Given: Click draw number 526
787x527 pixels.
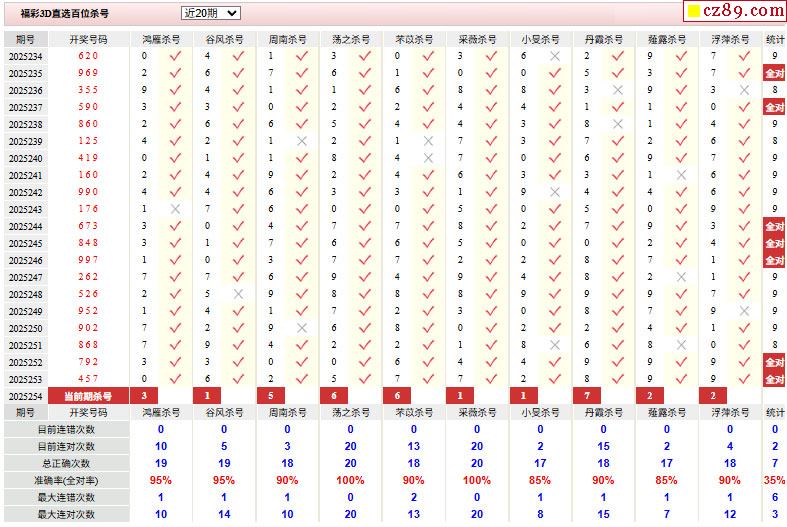Looking at the screenshot, I should (88, 294).
